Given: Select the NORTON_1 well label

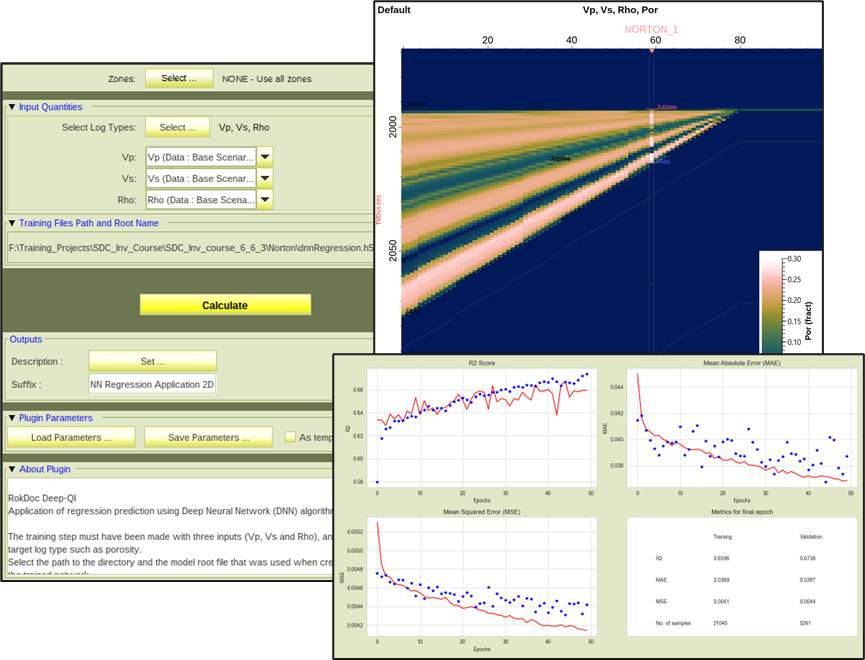Looking at the screenshot, I should (x=651, y=30).
